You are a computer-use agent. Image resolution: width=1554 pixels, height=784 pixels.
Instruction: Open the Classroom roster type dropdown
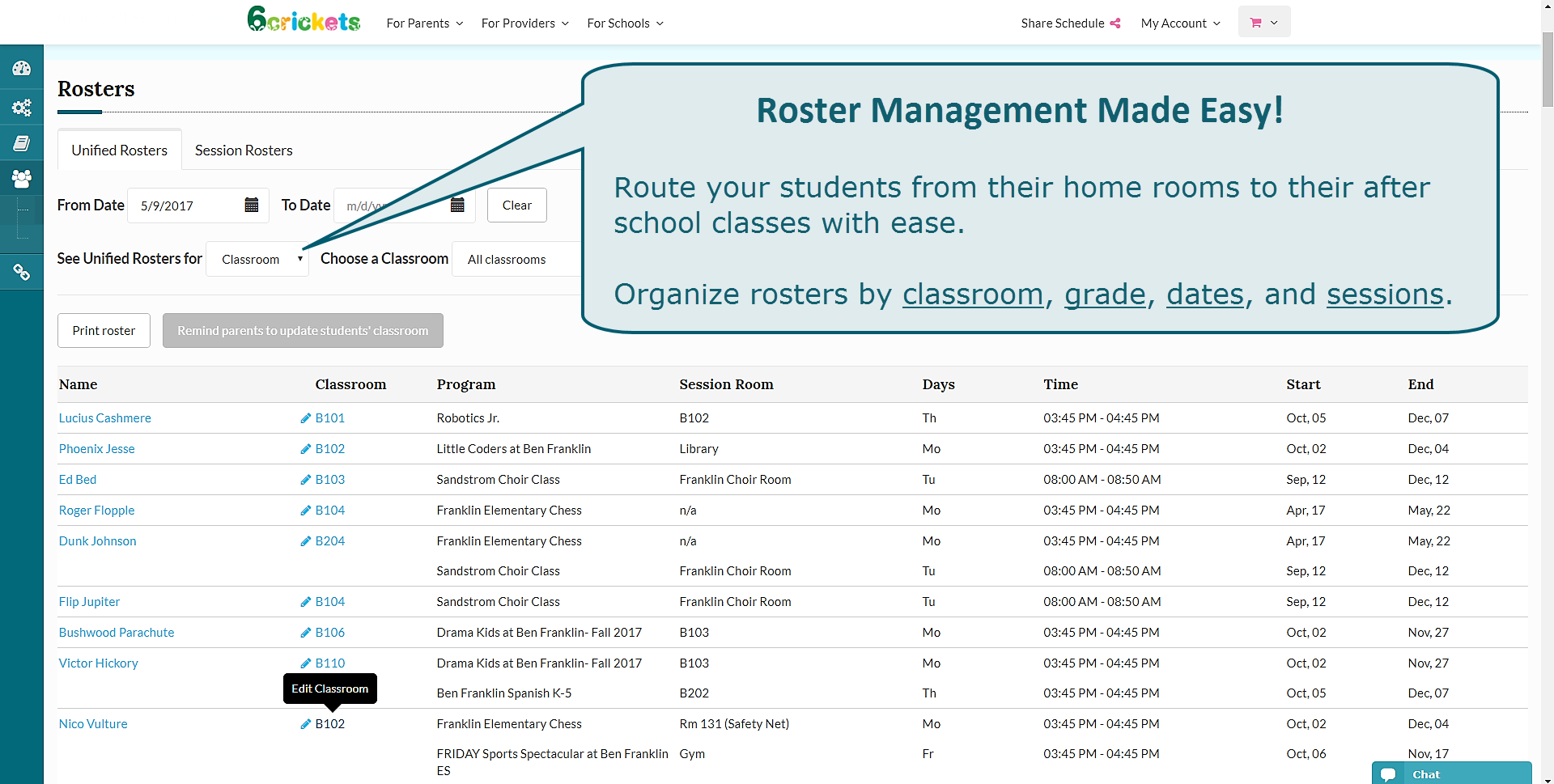(257, 259)
